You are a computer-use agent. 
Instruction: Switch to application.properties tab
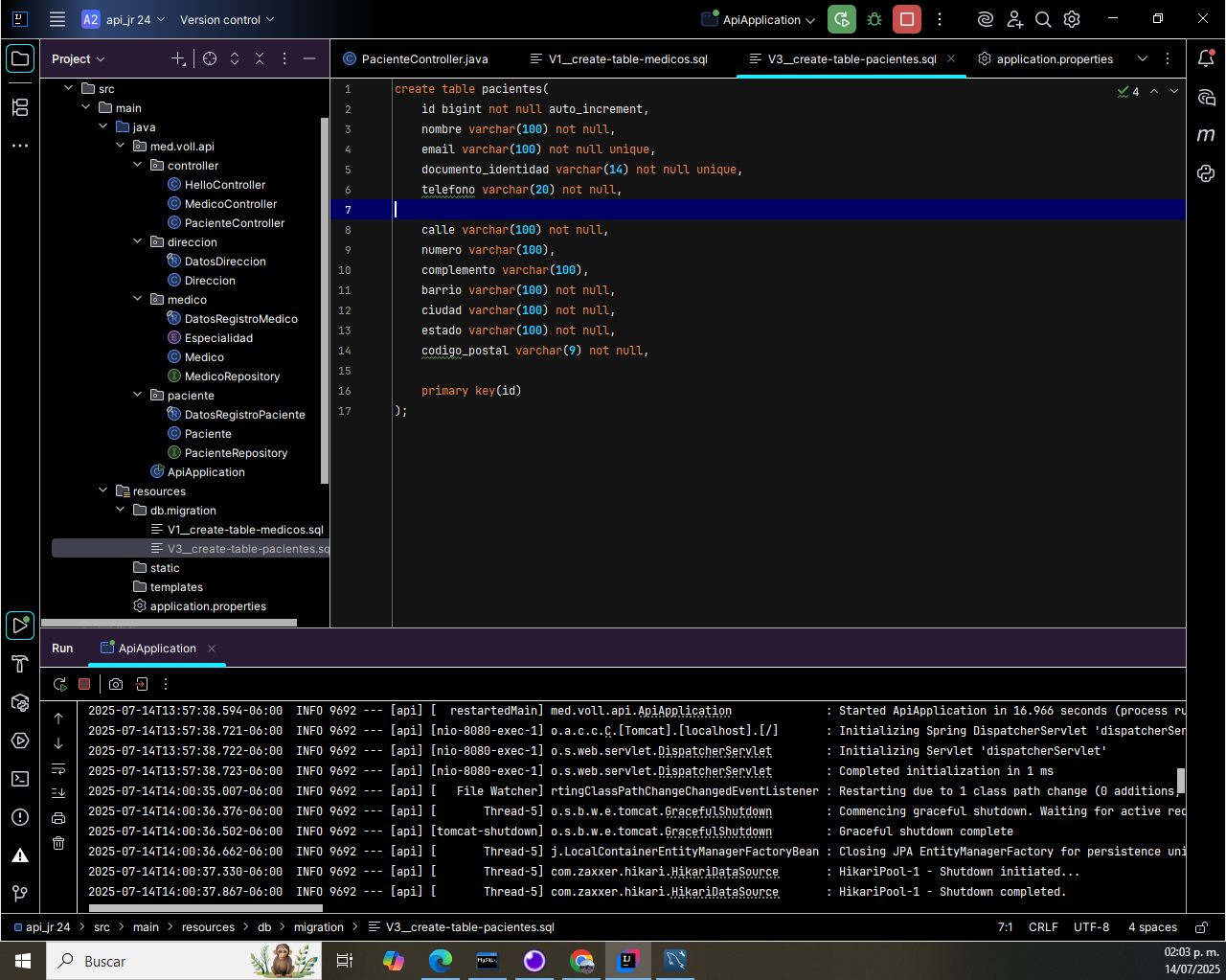pyautogui.click(x=1045, y=59)
